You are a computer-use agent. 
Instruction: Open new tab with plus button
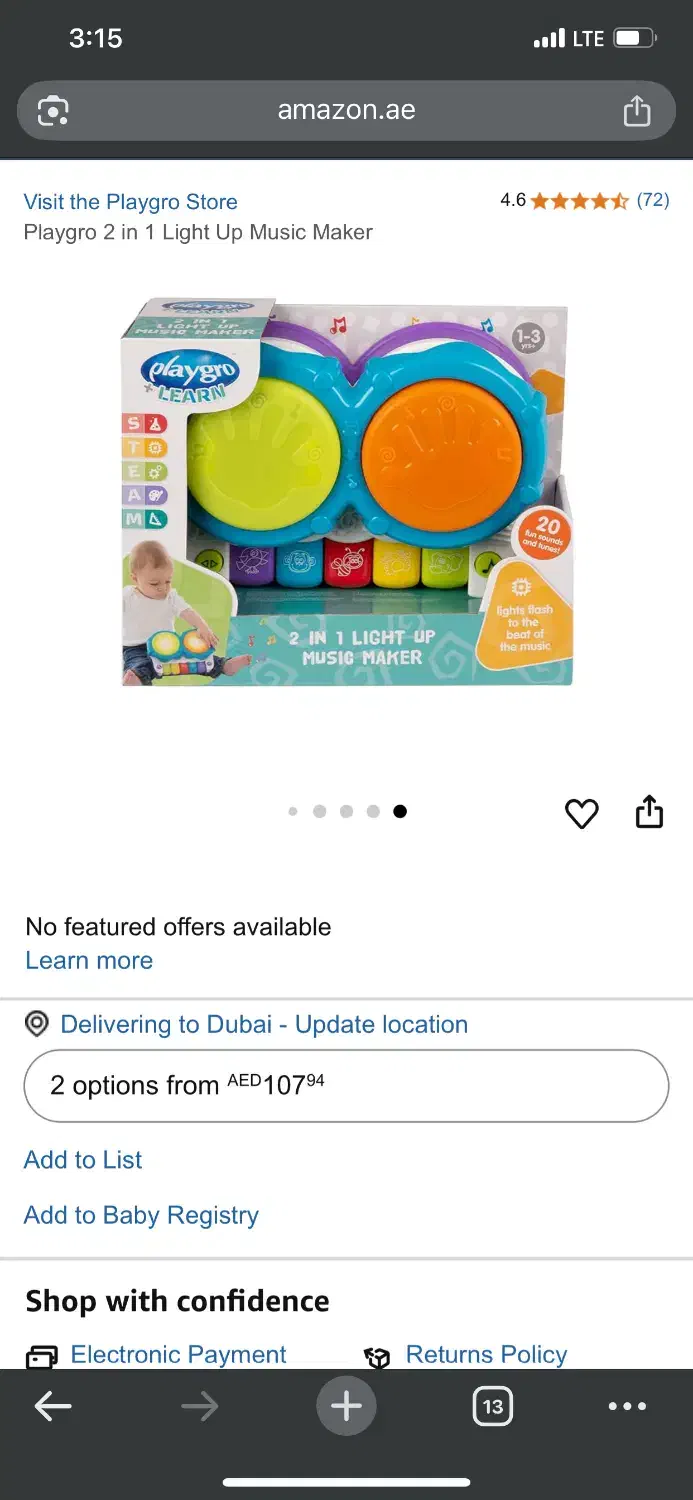[346, 1406]
